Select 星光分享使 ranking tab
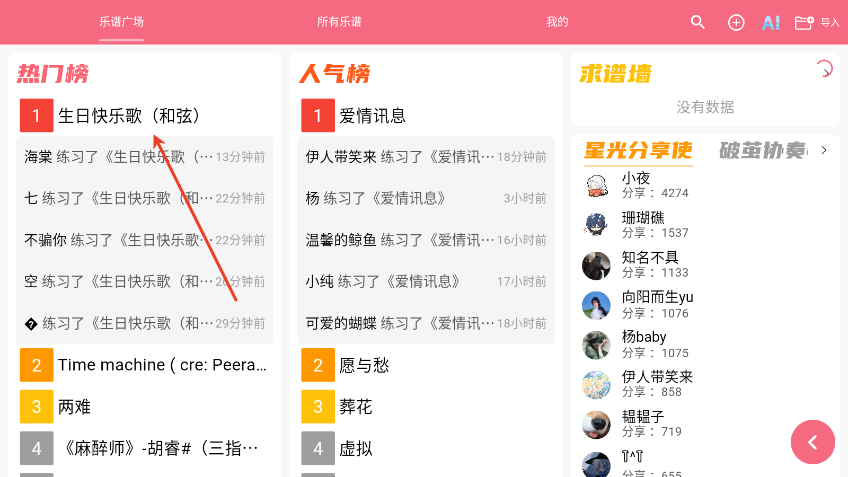The height and width of the screenshot is (477, 848). coord(638,150)
